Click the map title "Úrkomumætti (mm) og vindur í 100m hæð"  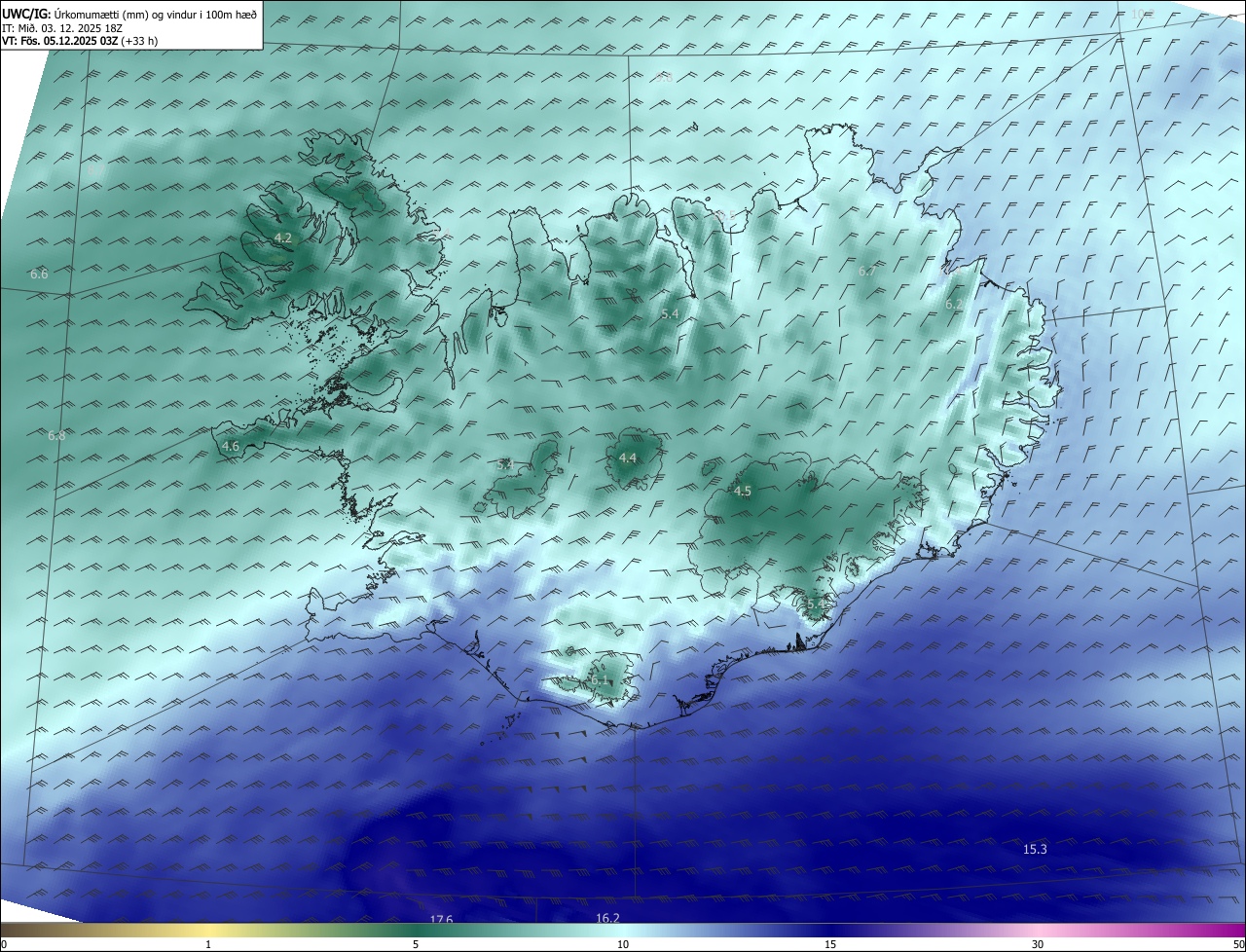[x=156, y=14]
